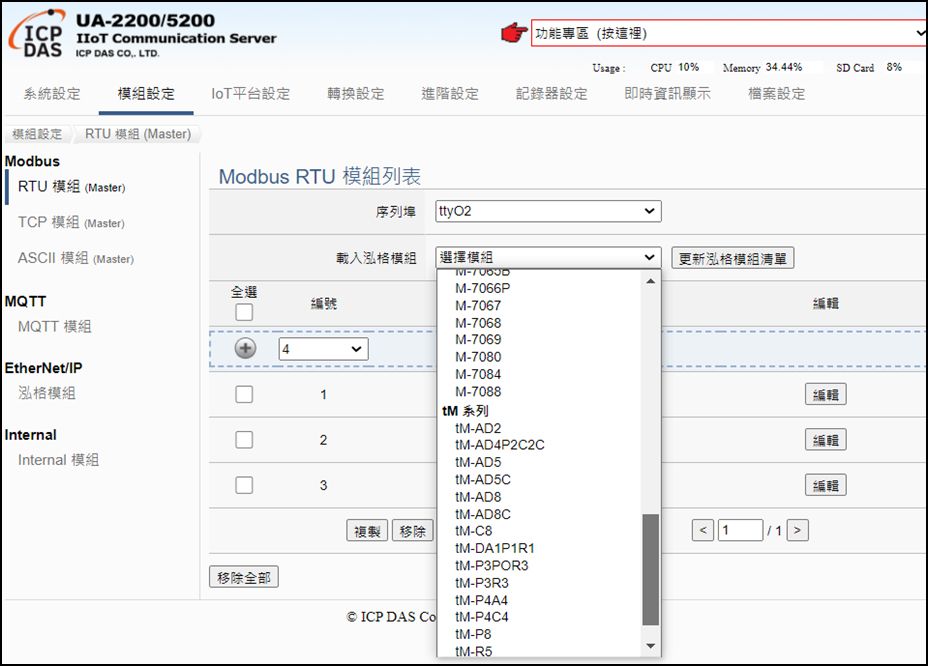The width and height of the screenshot is (928, 666).
Task: Choose tM-AD2 from the module list
Action: [x=540, y=428]
